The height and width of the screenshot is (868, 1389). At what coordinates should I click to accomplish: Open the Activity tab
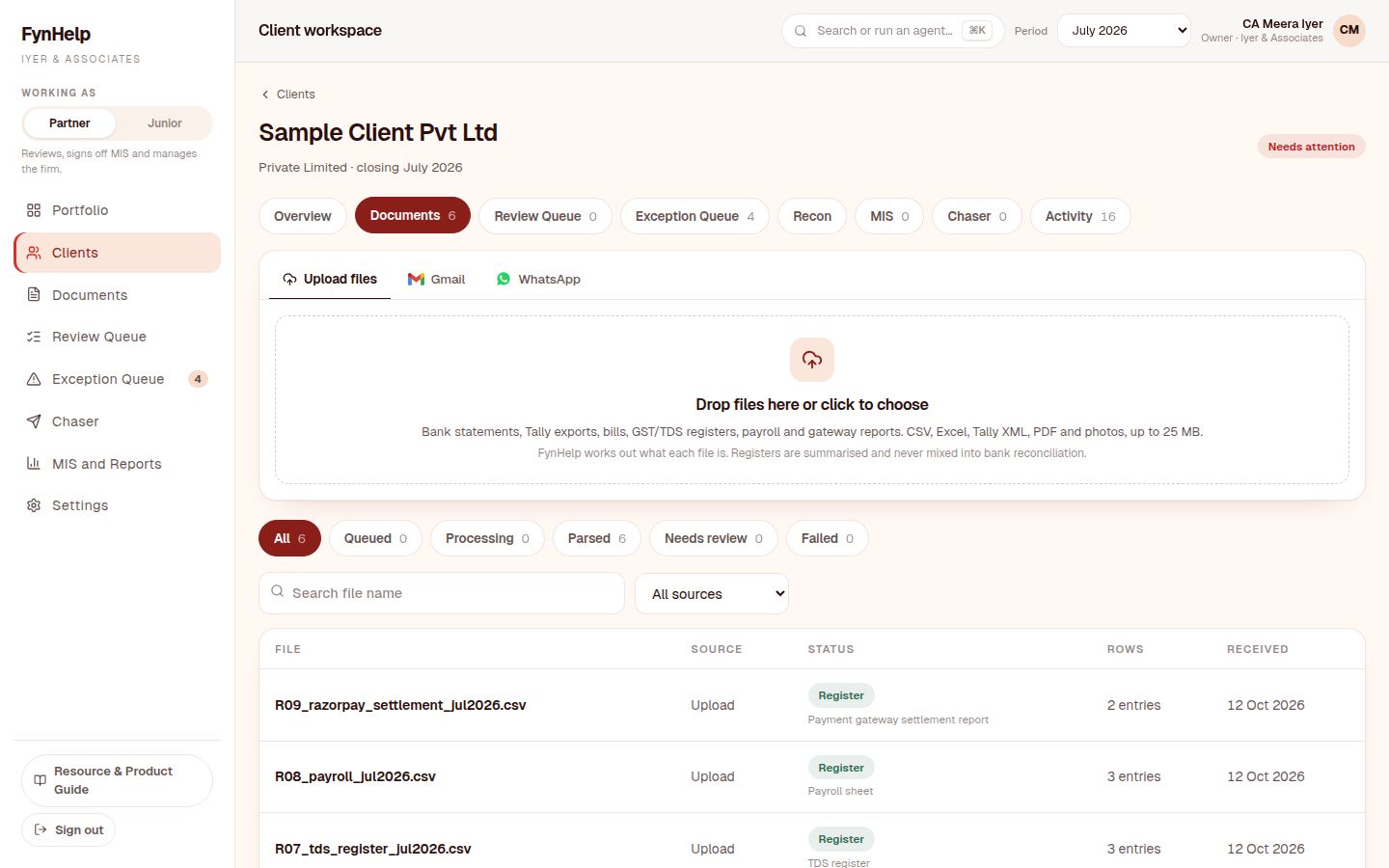click(x=1080, y=216)
